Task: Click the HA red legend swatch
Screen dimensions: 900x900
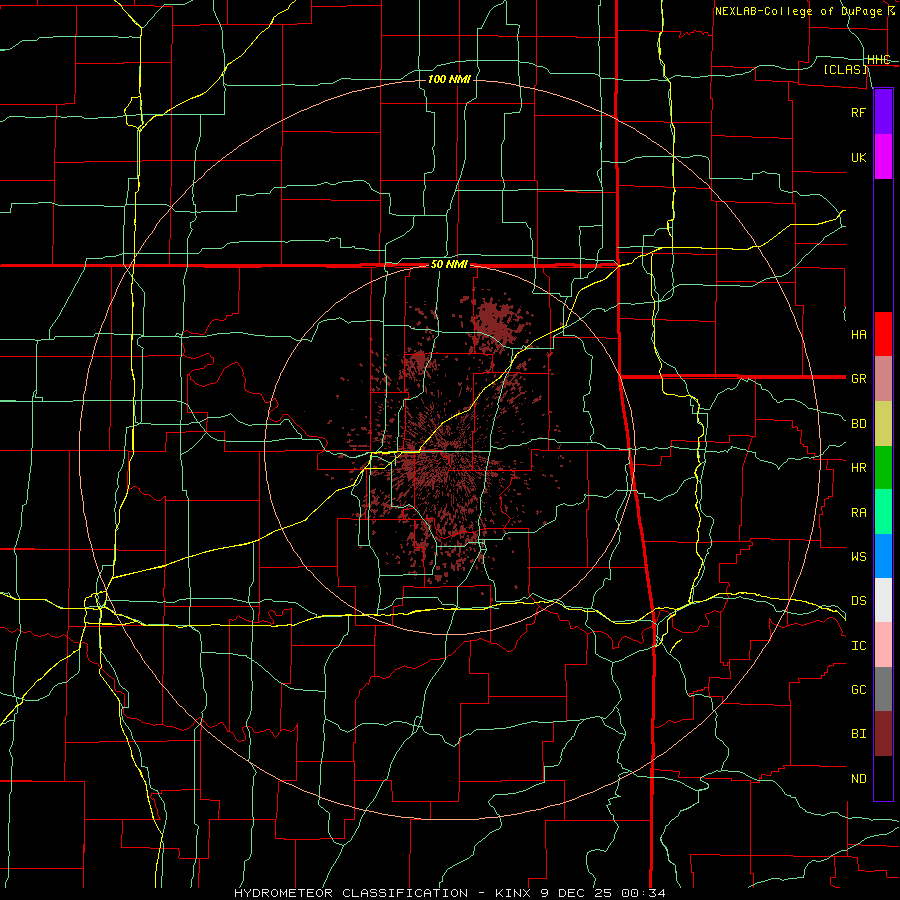Action: tap(883, 334)
